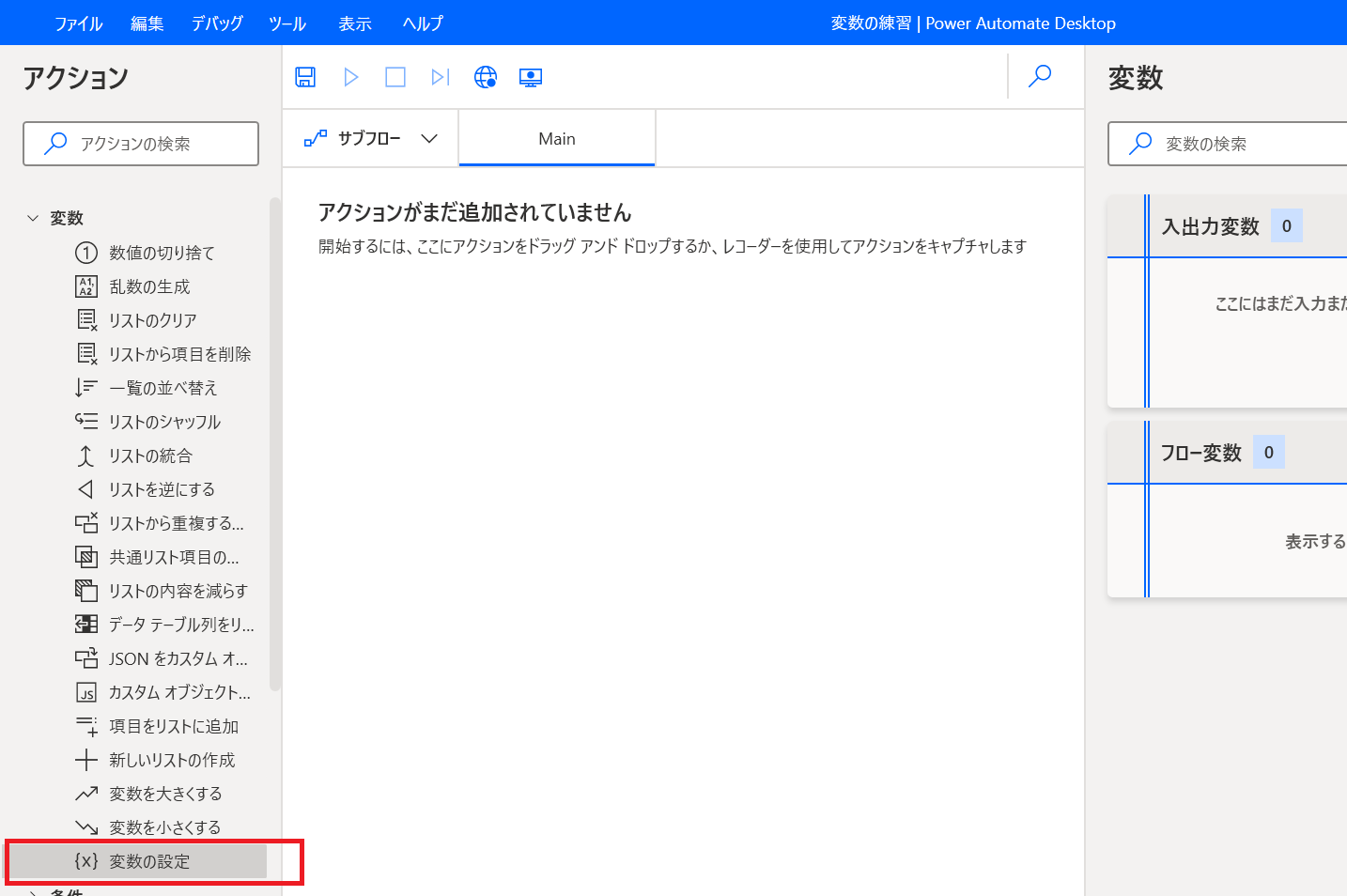The image size is (1347, 896).
Task: Open the サブフロー dropdown
Action: 370,139
